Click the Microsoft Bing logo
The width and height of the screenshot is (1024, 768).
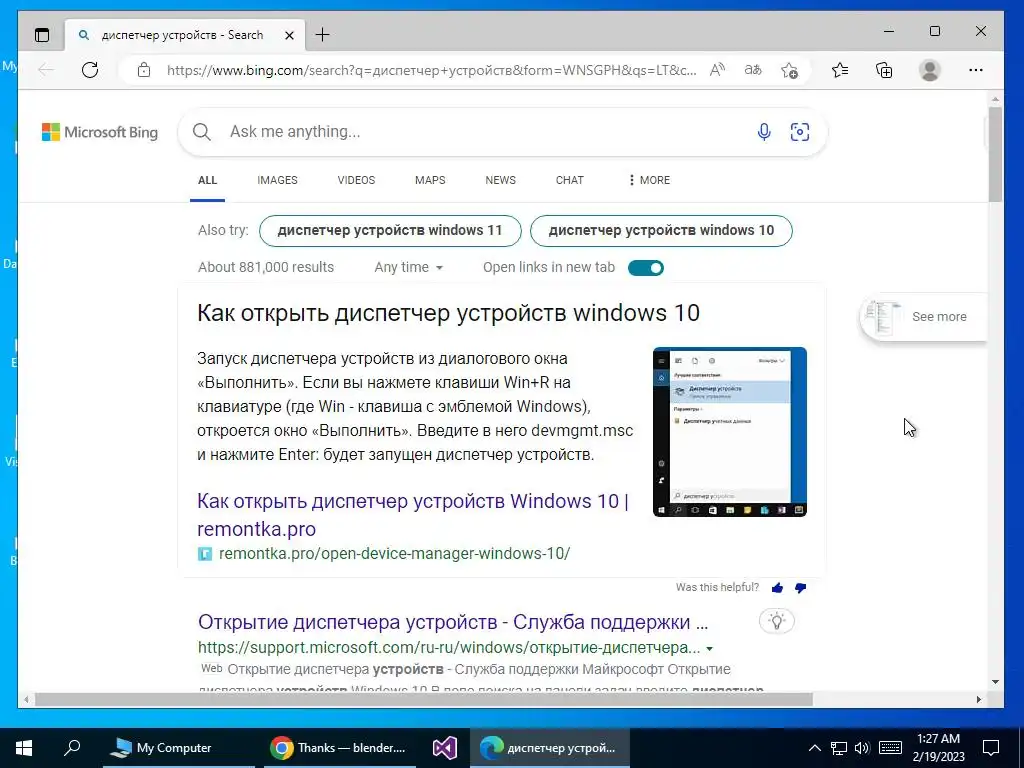[100, 132]
